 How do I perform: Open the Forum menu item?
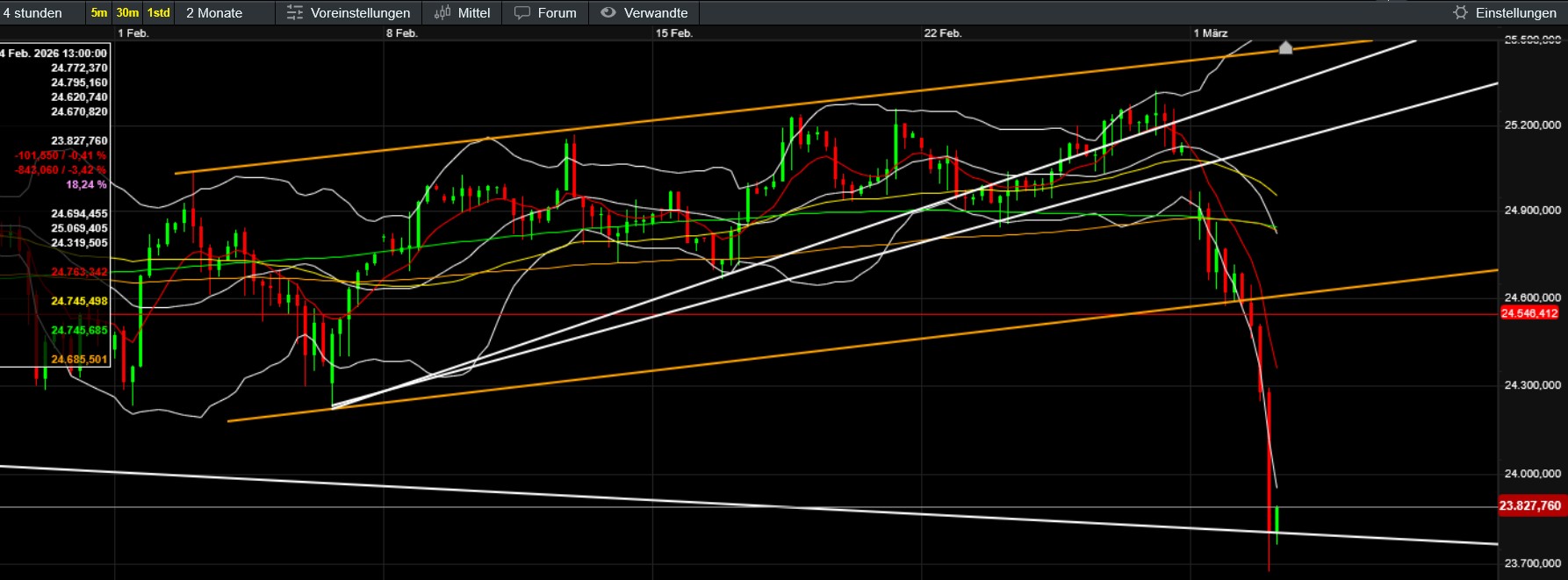(557, 13)
